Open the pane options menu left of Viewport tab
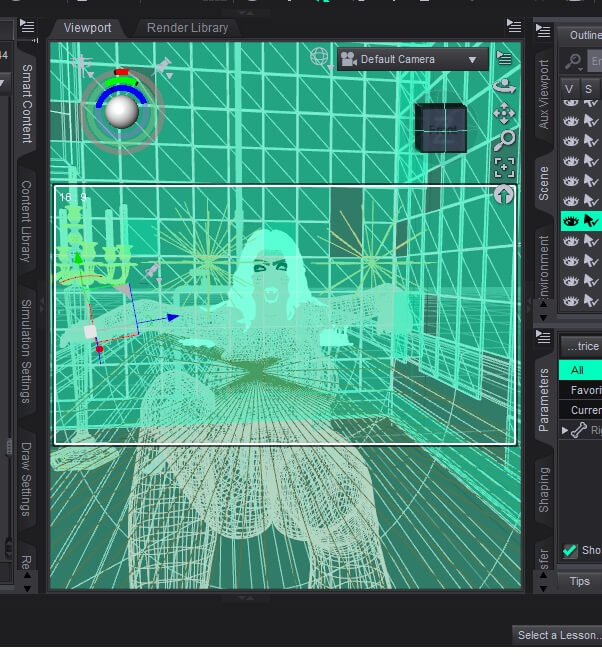 27,27
